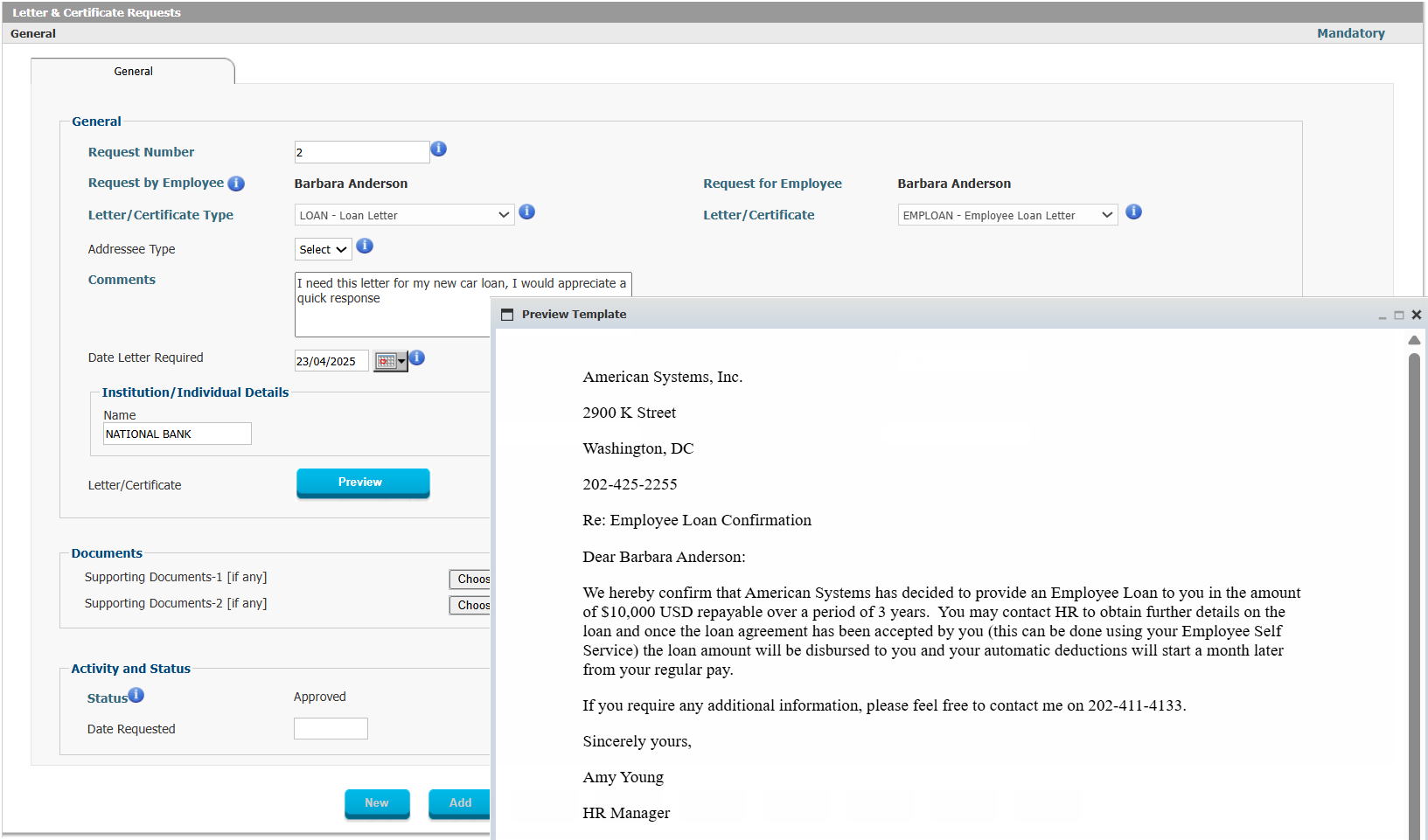Viewport: 1428px width, 840px height.
Task: Choose file for Supporting Documents-1
Action: point(470,579)
